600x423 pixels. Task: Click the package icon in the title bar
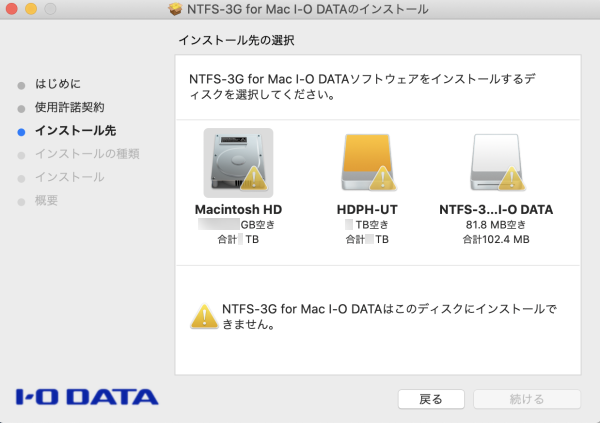click(x=175, y=9)
